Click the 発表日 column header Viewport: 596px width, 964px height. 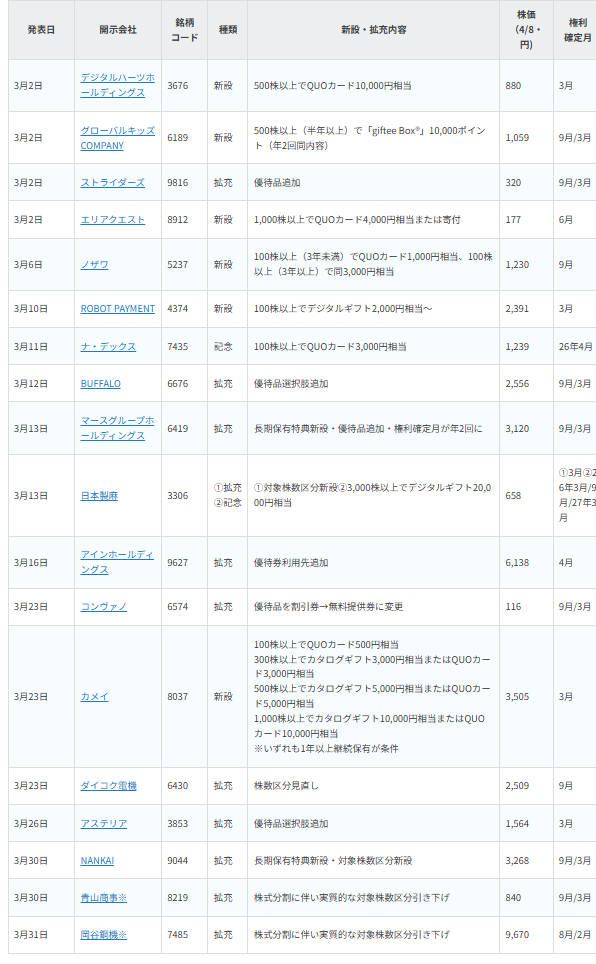point(41,30)
